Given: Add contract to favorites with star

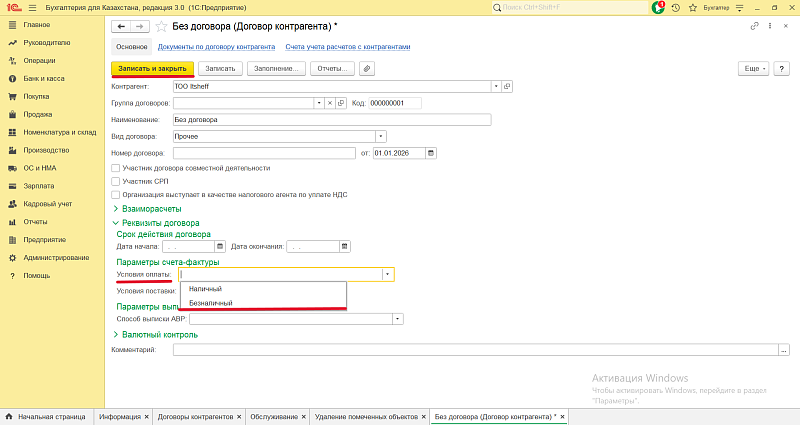Looking at the screenshot, I should (161, 27).
